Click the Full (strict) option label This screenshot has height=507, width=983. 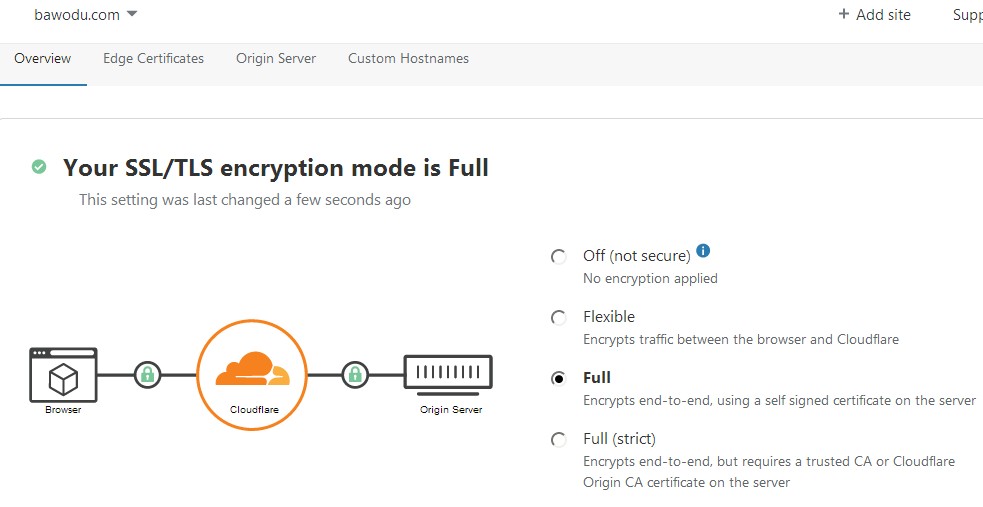pos(619,439)
